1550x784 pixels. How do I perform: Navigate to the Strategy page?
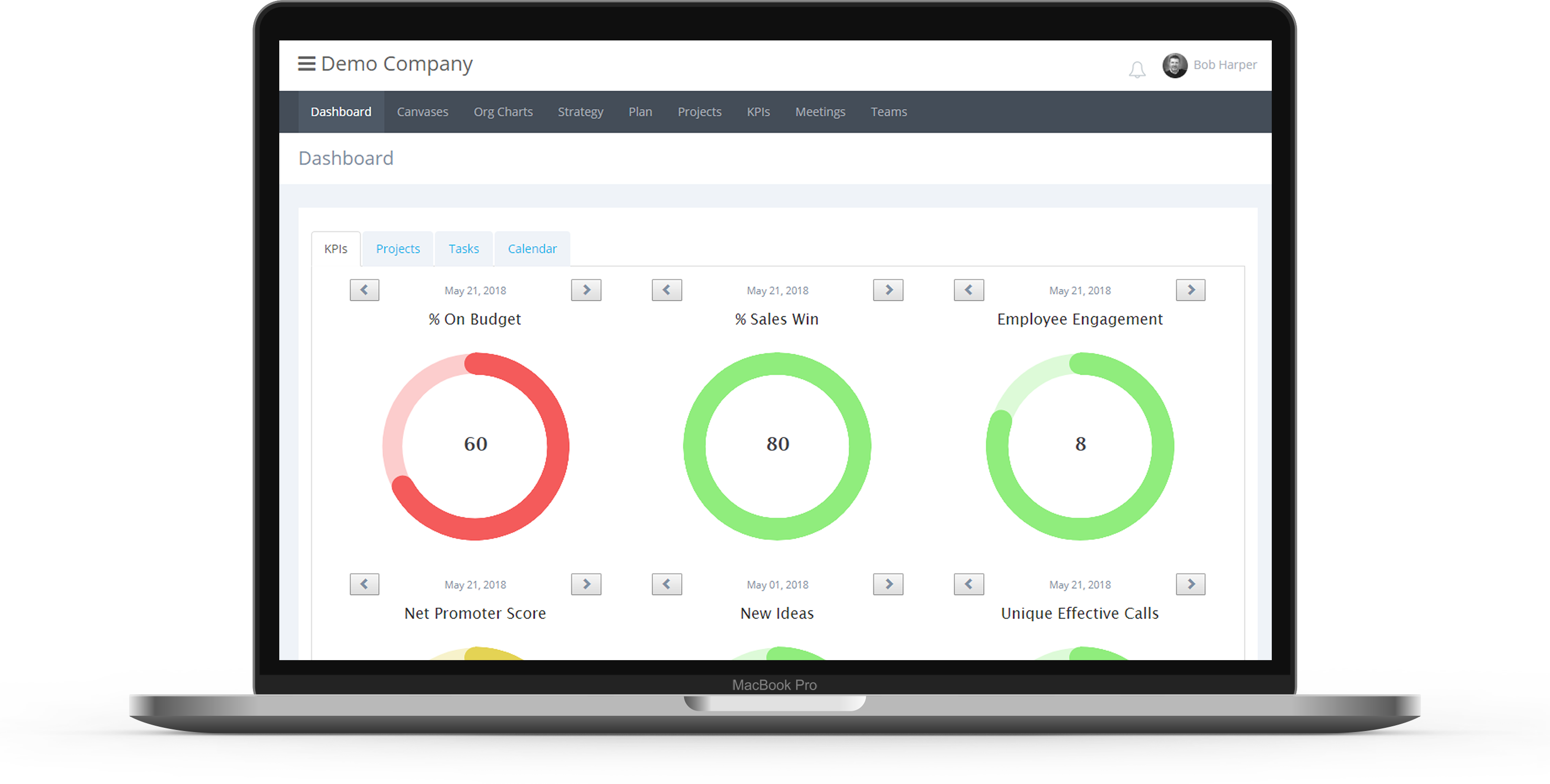click(580, 112)
